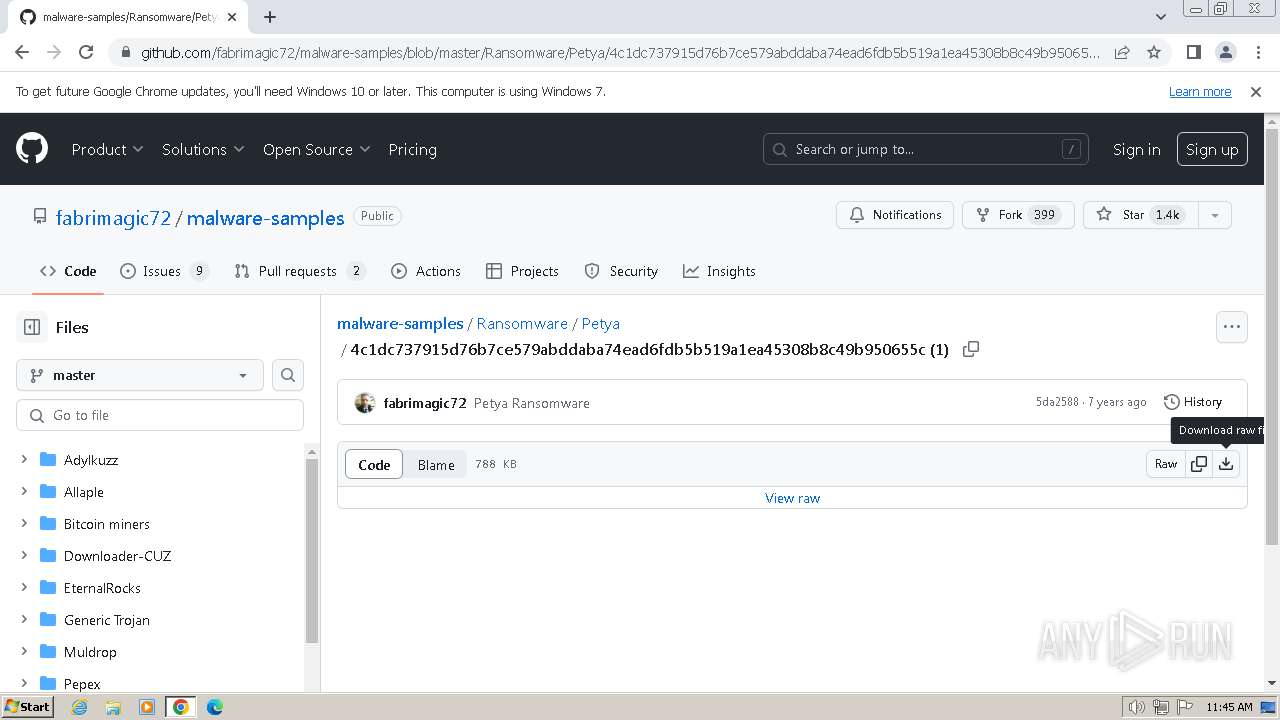Image resolution: width=1280 pixels, height=720 pixels.
Task: Focus the Search or jump to field
Action: tap(926, 149)
